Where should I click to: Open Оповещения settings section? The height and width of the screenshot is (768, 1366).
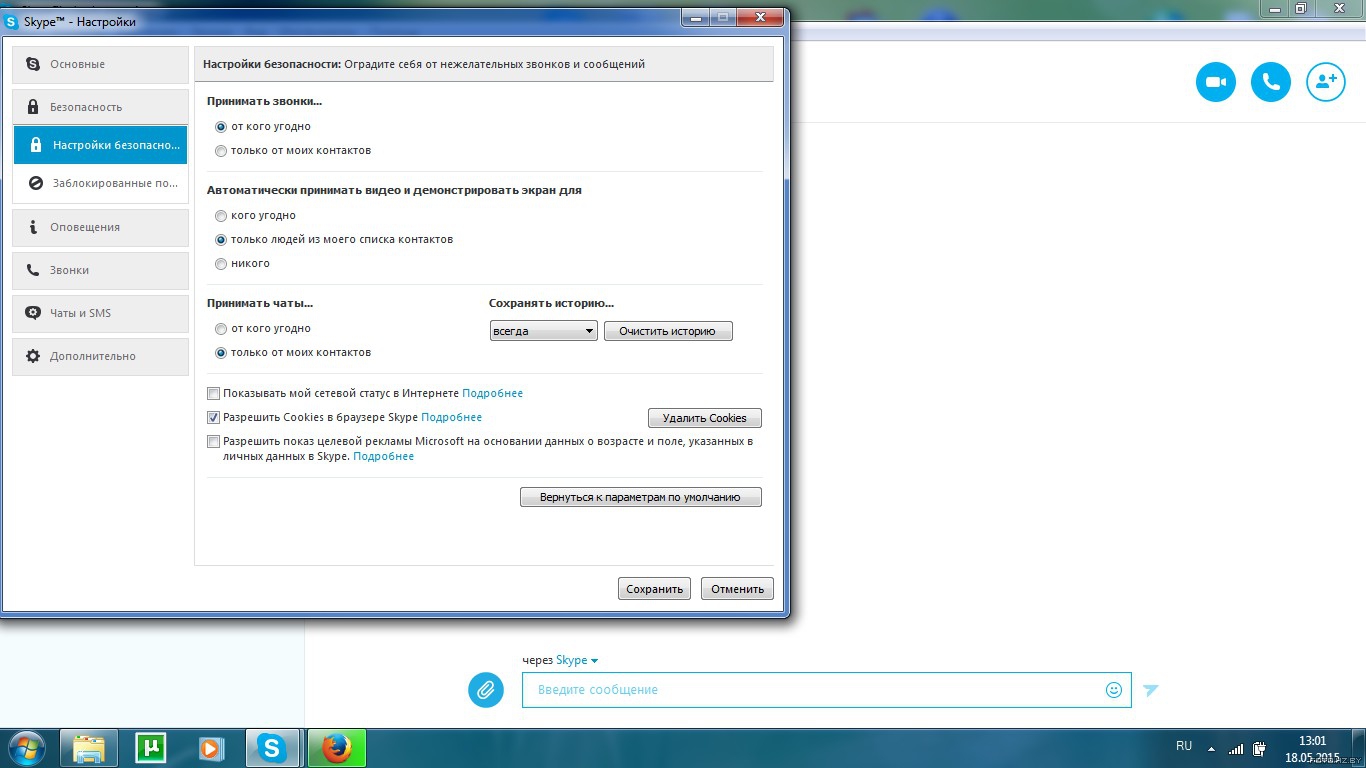100,227
